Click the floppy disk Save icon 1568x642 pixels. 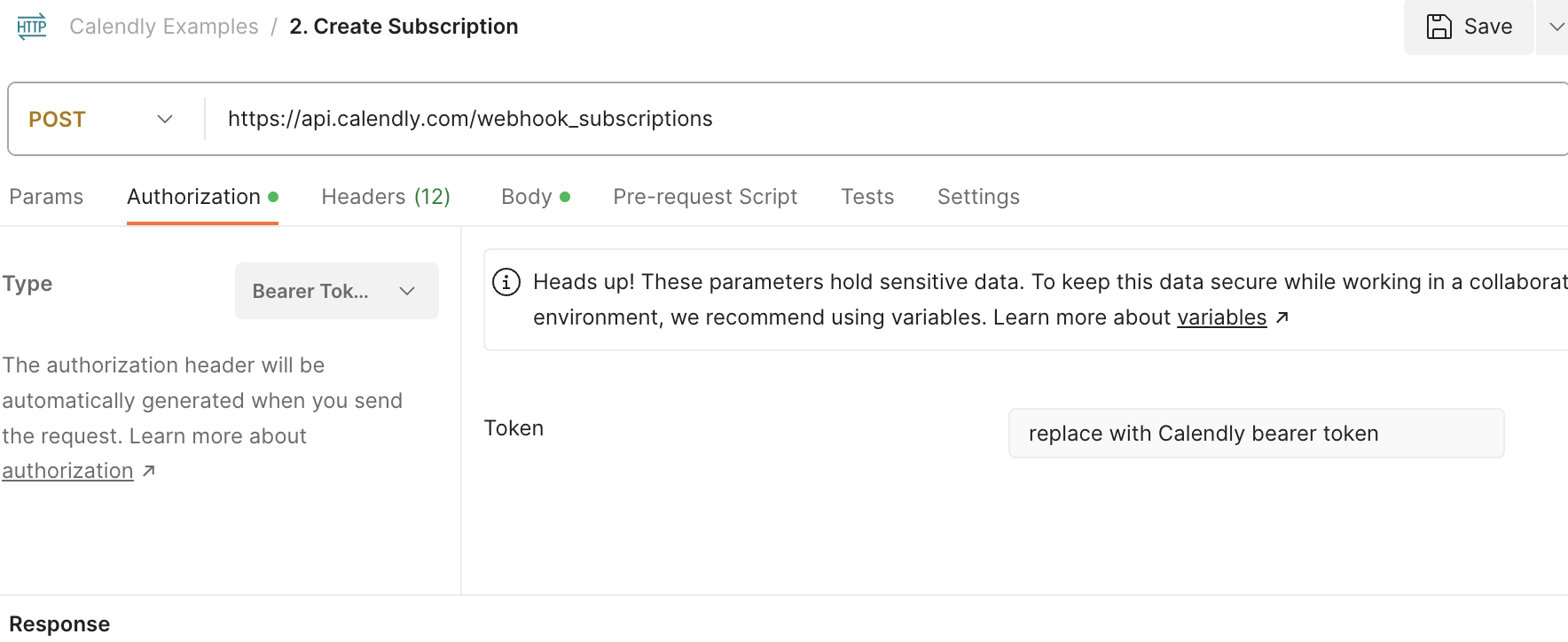1438,26
